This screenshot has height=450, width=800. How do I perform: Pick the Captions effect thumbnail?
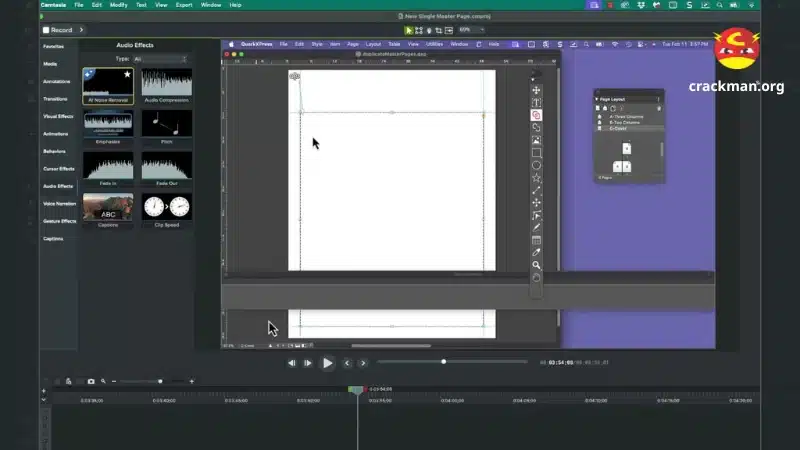click(108, 210)
